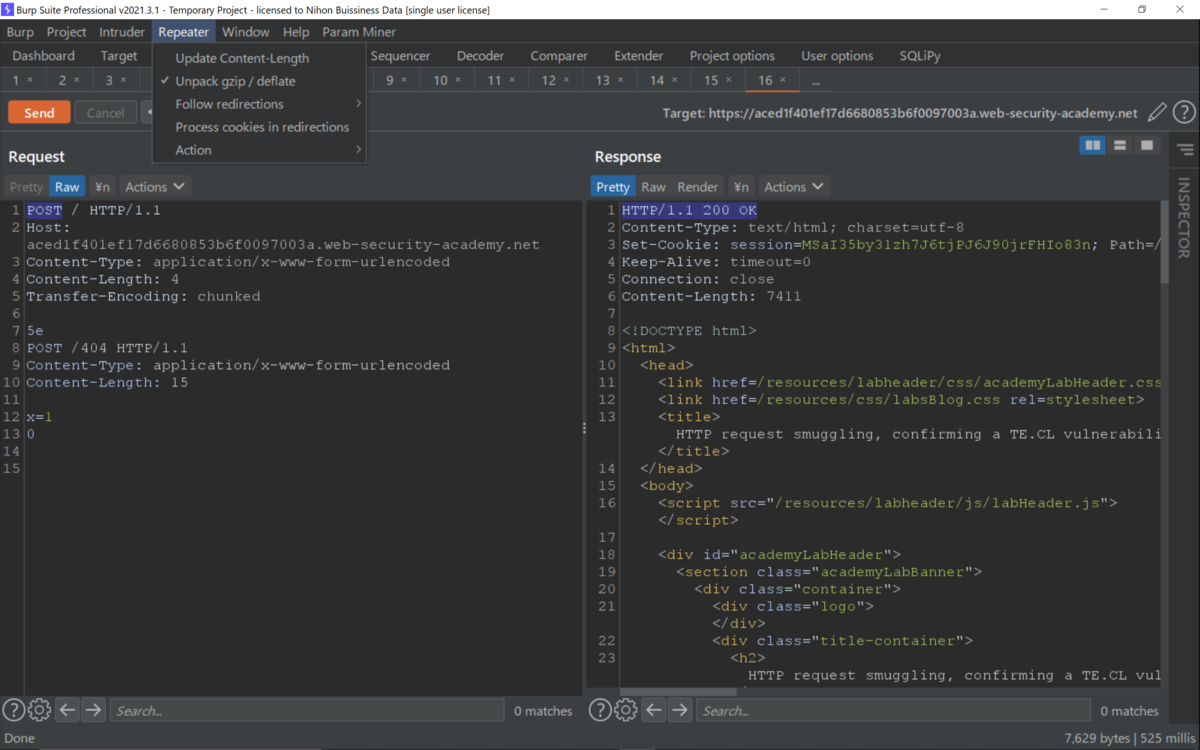
Task: Select the combined single-pane layout icon
Action: tap(1147, 146)
